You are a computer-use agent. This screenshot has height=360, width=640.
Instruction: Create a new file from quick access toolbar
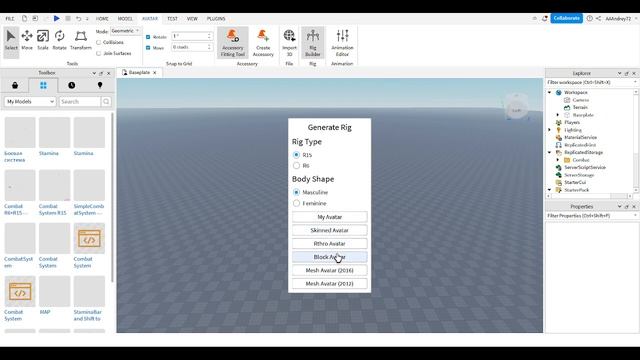pyautogui.click(x=24, y=18)
